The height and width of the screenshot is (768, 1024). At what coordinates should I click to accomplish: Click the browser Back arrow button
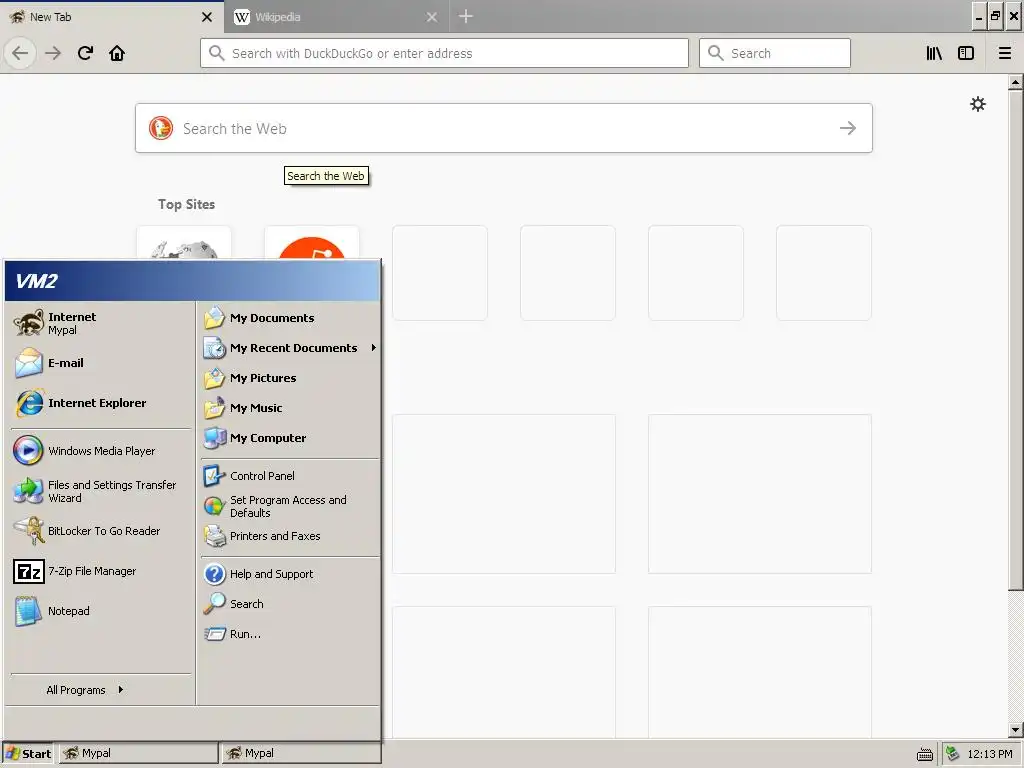(x=20, y=53)
